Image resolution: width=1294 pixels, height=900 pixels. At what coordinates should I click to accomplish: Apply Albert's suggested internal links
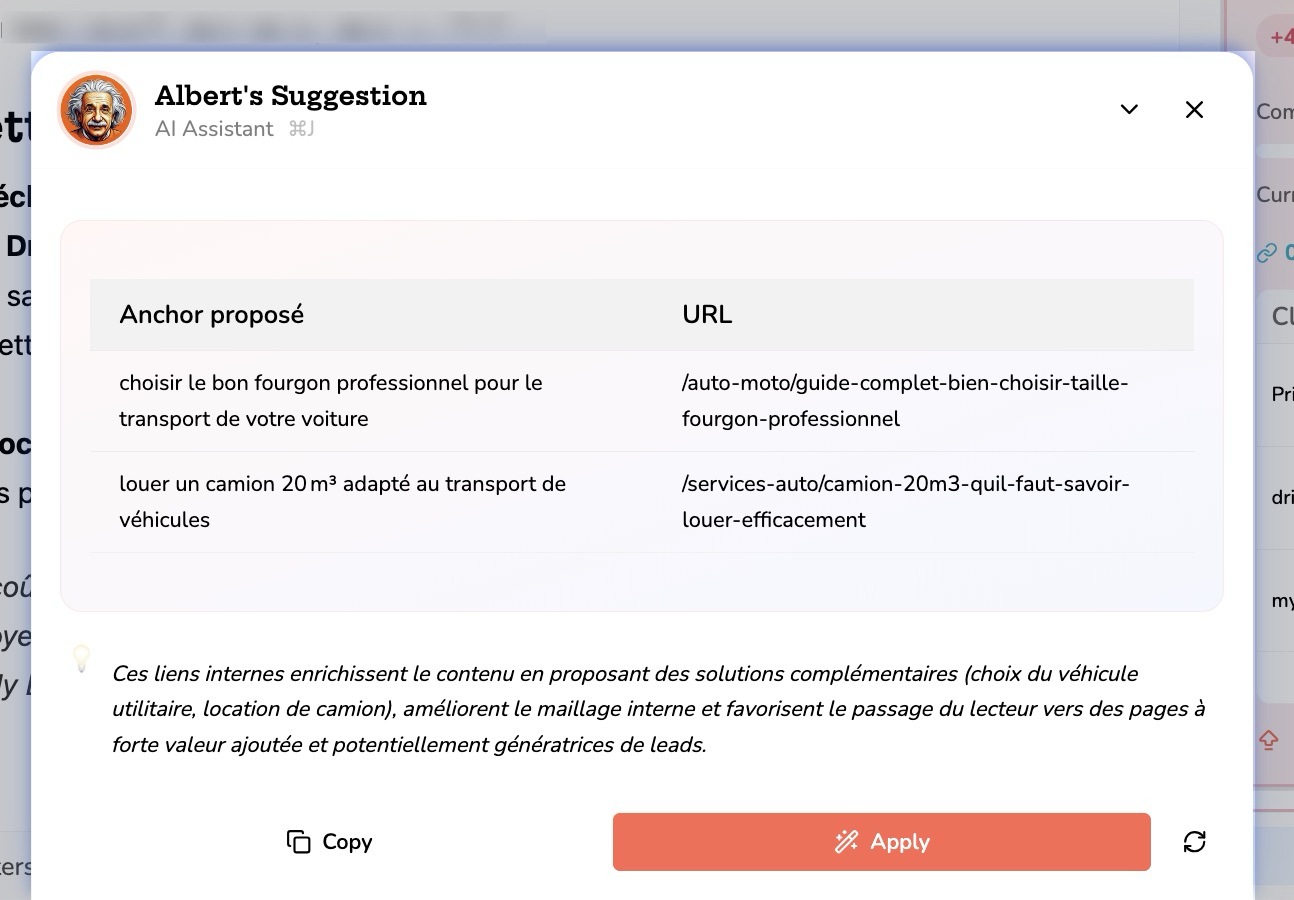click(x=881, y=842)
